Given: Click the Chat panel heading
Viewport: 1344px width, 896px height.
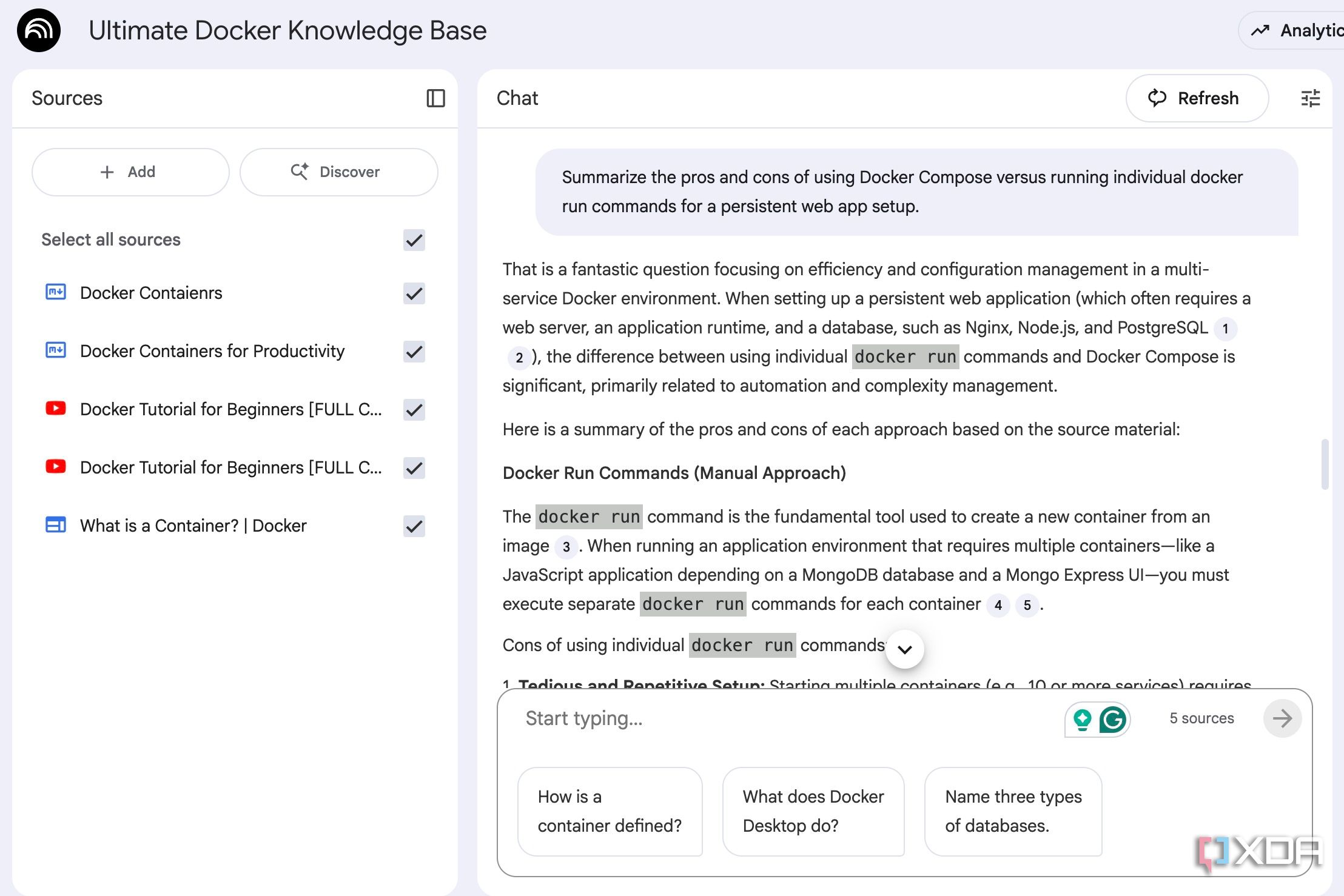Looking at the screenshot, I should (x=517, y=98).
